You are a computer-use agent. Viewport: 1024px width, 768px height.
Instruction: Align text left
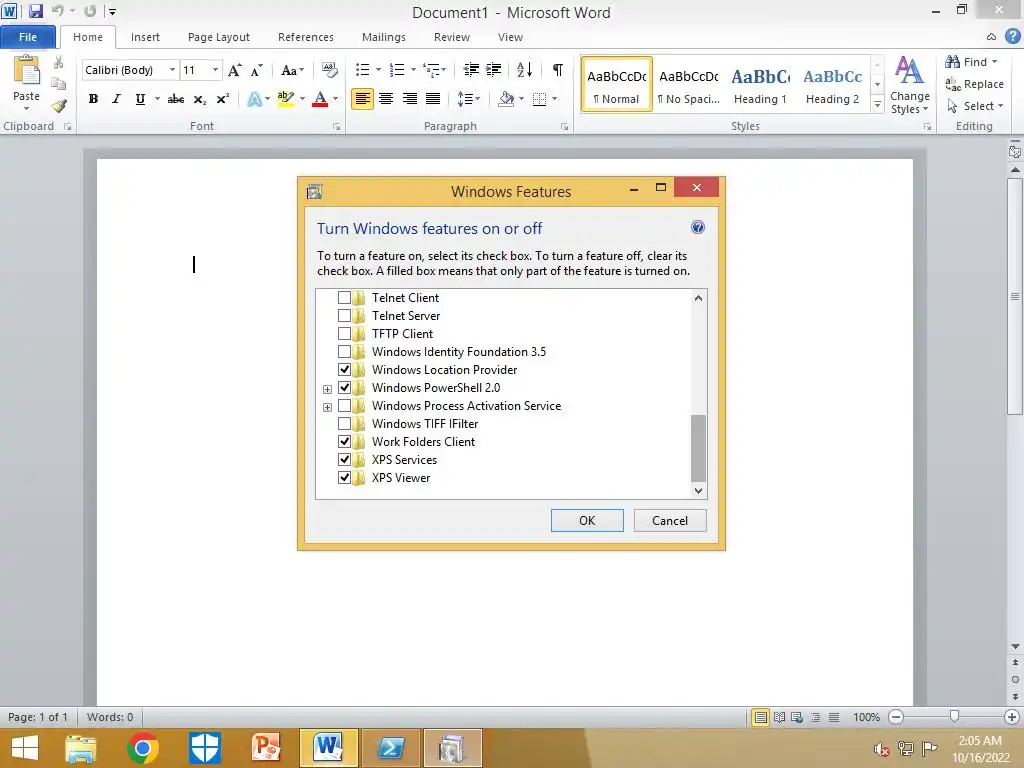point(362,99)
